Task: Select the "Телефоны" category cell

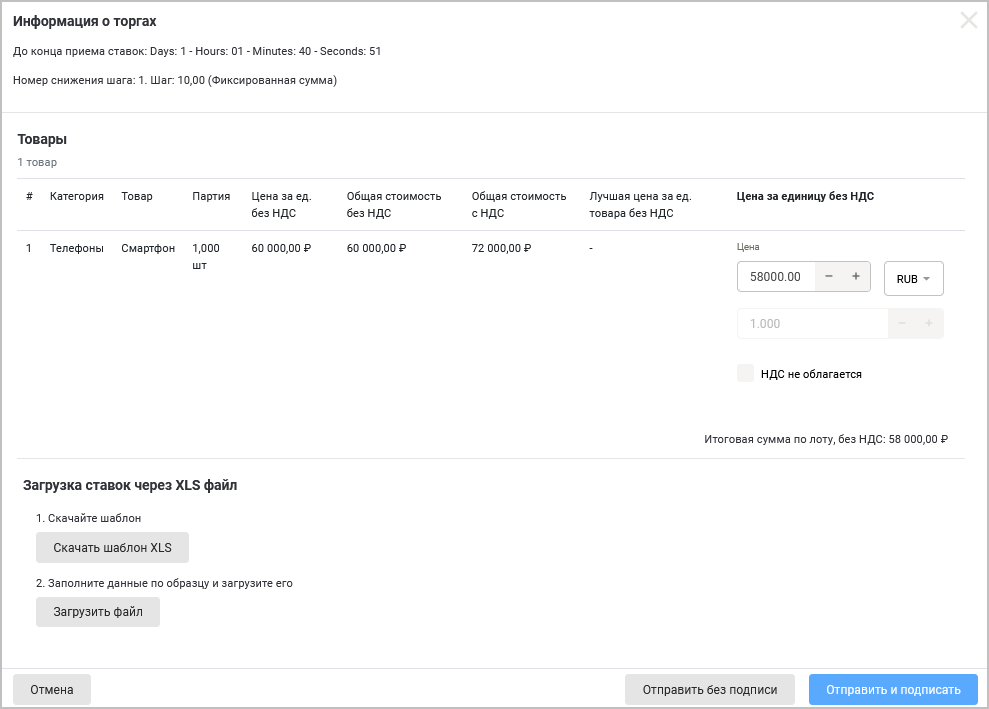Action: (x=77, y=248)
